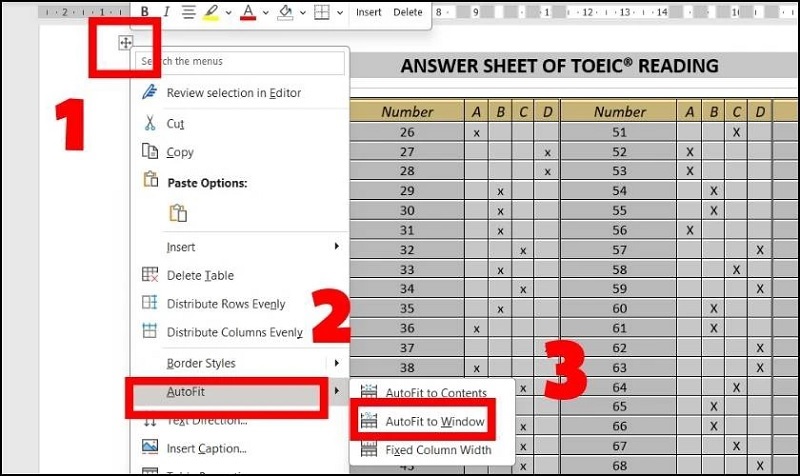Open the borders dropdown arrow
This screenshot has width=800, height=476.
pyautogui.click(x=340, y=13)
